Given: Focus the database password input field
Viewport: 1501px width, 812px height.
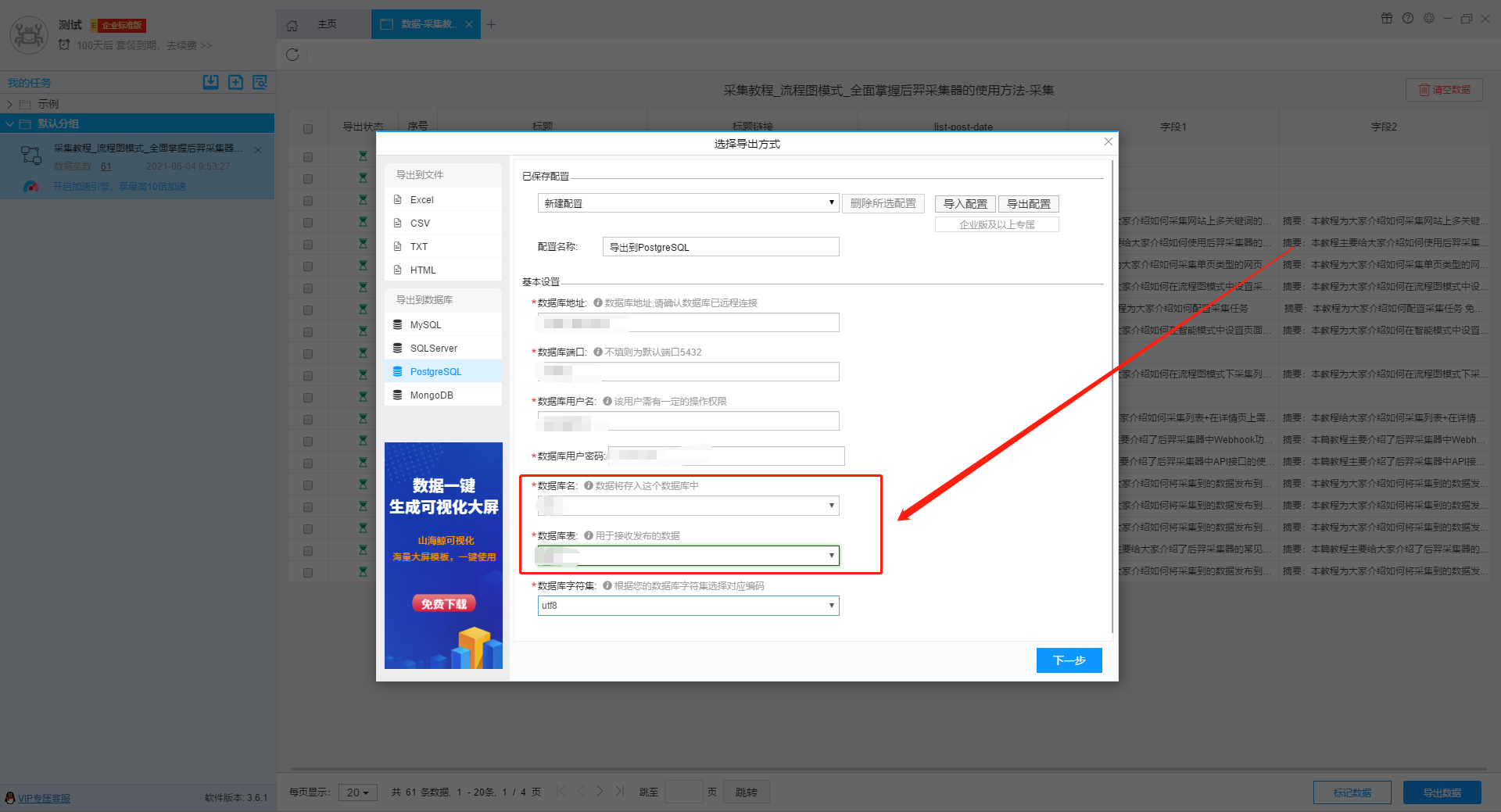Looking at the screenshot, I should tap(726, 456).
